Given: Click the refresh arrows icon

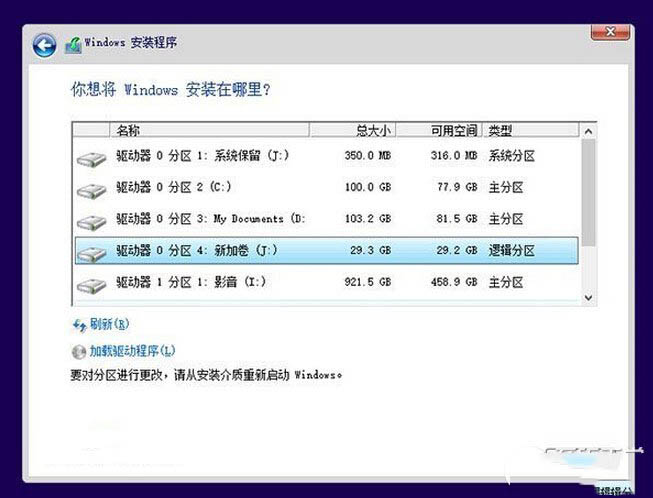Looking at the screenshot, I should pos(79,325).
